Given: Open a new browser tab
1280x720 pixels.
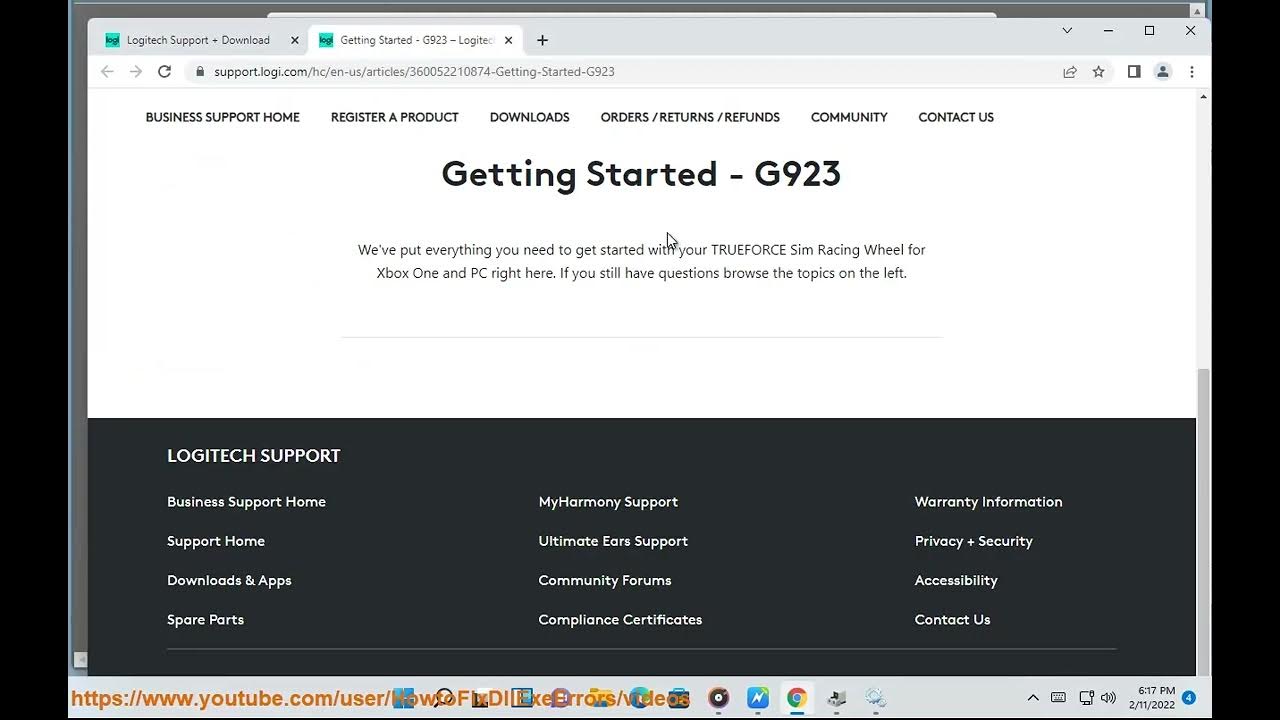Looking at the screenshot, I should pyautogui.click(x=542, y=40).
